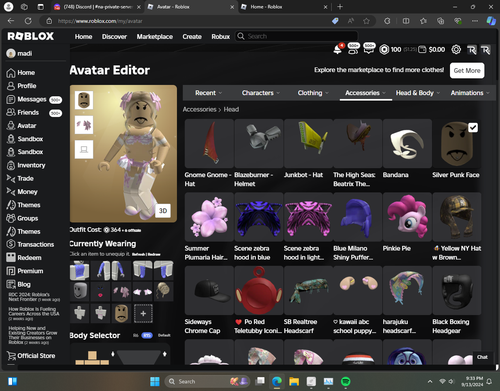Open the madi username link in sidebar
Image resolution: width=500 pixels, height=391 pixels.
tap(25, 53)
